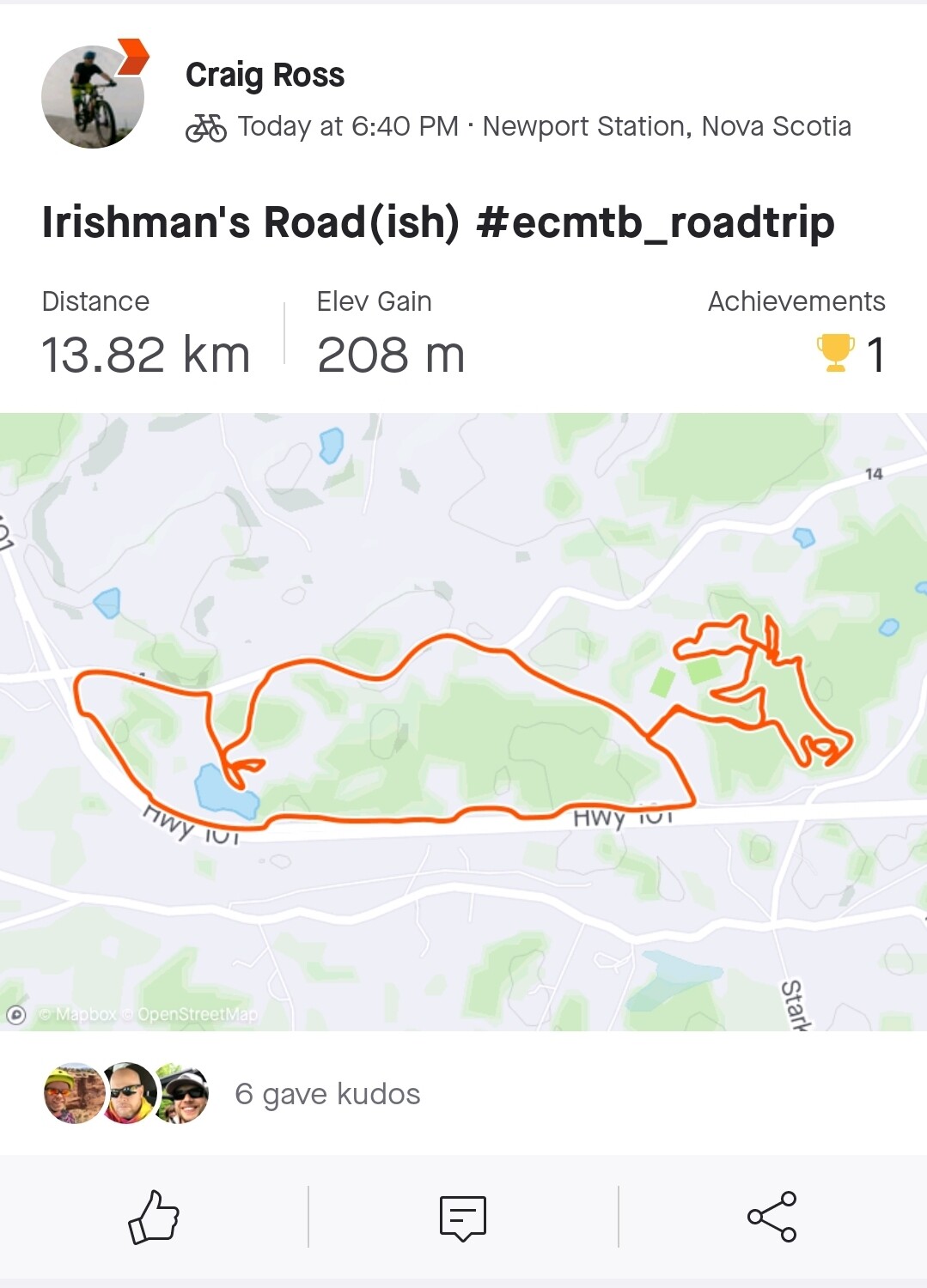The image size is (927, 1288).
Task: Open the Irishman's Road(ish) activity title
Action: tap(438, 222)
